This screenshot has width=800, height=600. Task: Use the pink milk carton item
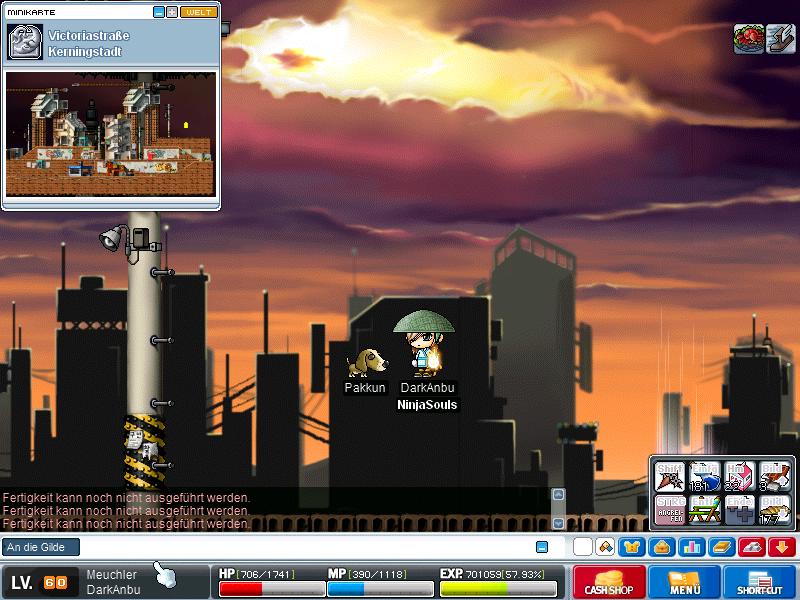(739, 475)
